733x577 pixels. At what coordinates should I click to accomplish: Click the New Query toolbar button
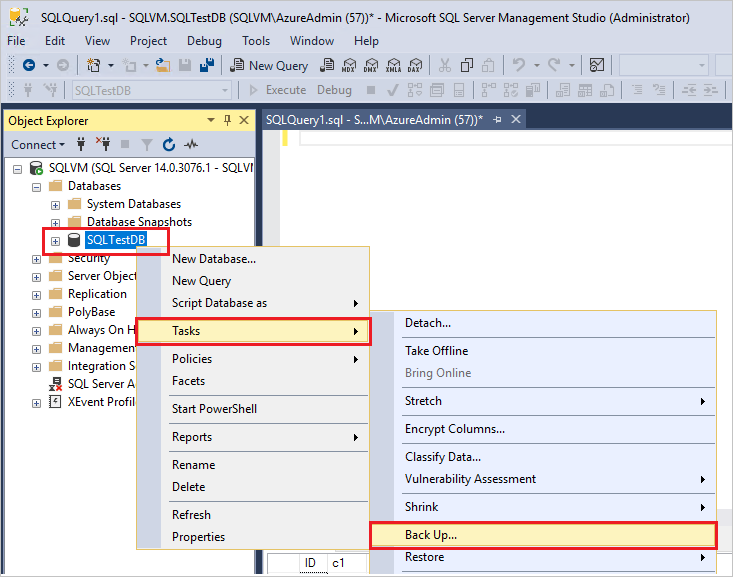[269, 65]
